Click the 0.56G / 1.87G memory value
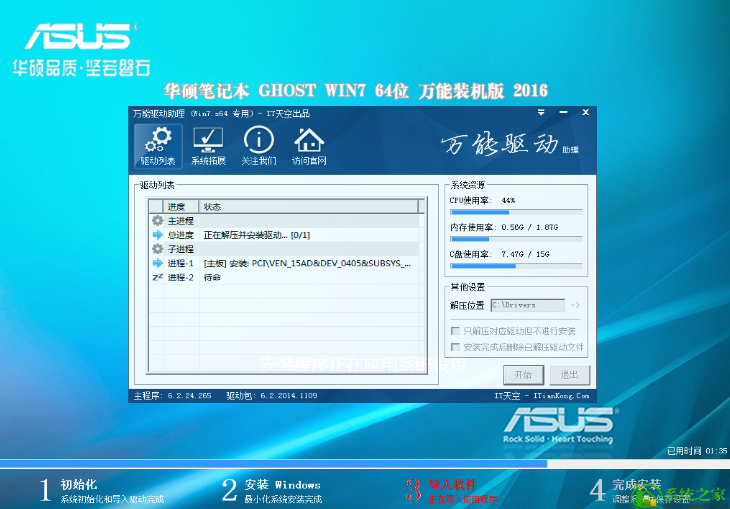The height and width of the screenshot is (509, 730). point(529,227)
